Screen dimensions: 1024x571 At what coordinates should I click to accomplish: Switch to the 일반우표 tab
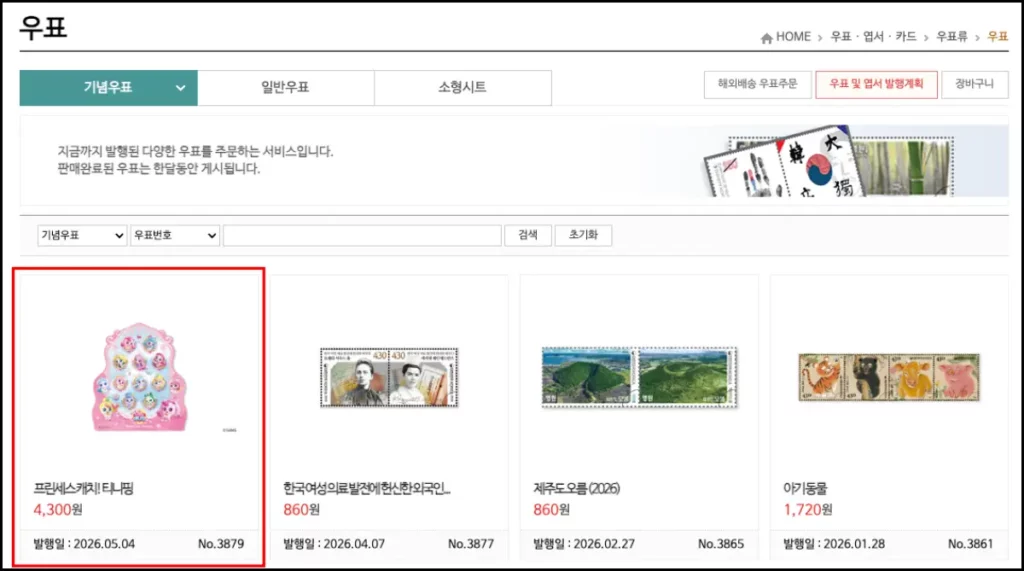click(x=285, y=88)
